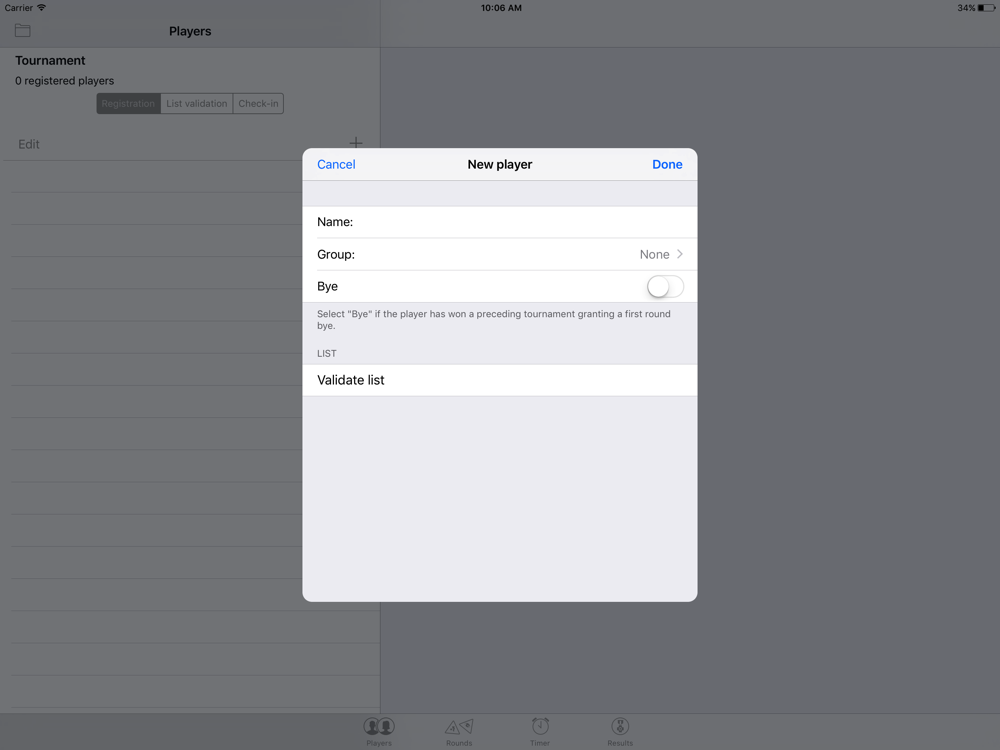This screenshot has width=1000, height=750.
Task: Open the Rounds tab icon
Action: click(x=459, y=732)
